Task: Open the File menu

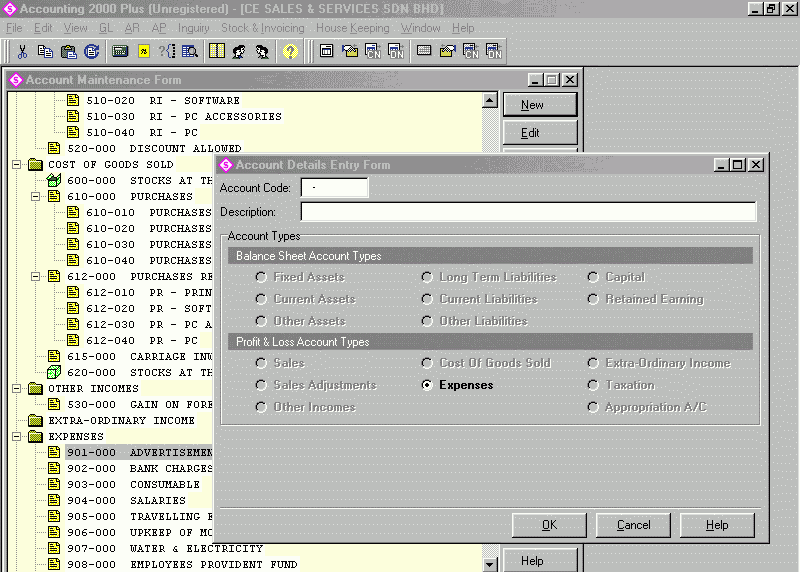Action: (14, 28)
